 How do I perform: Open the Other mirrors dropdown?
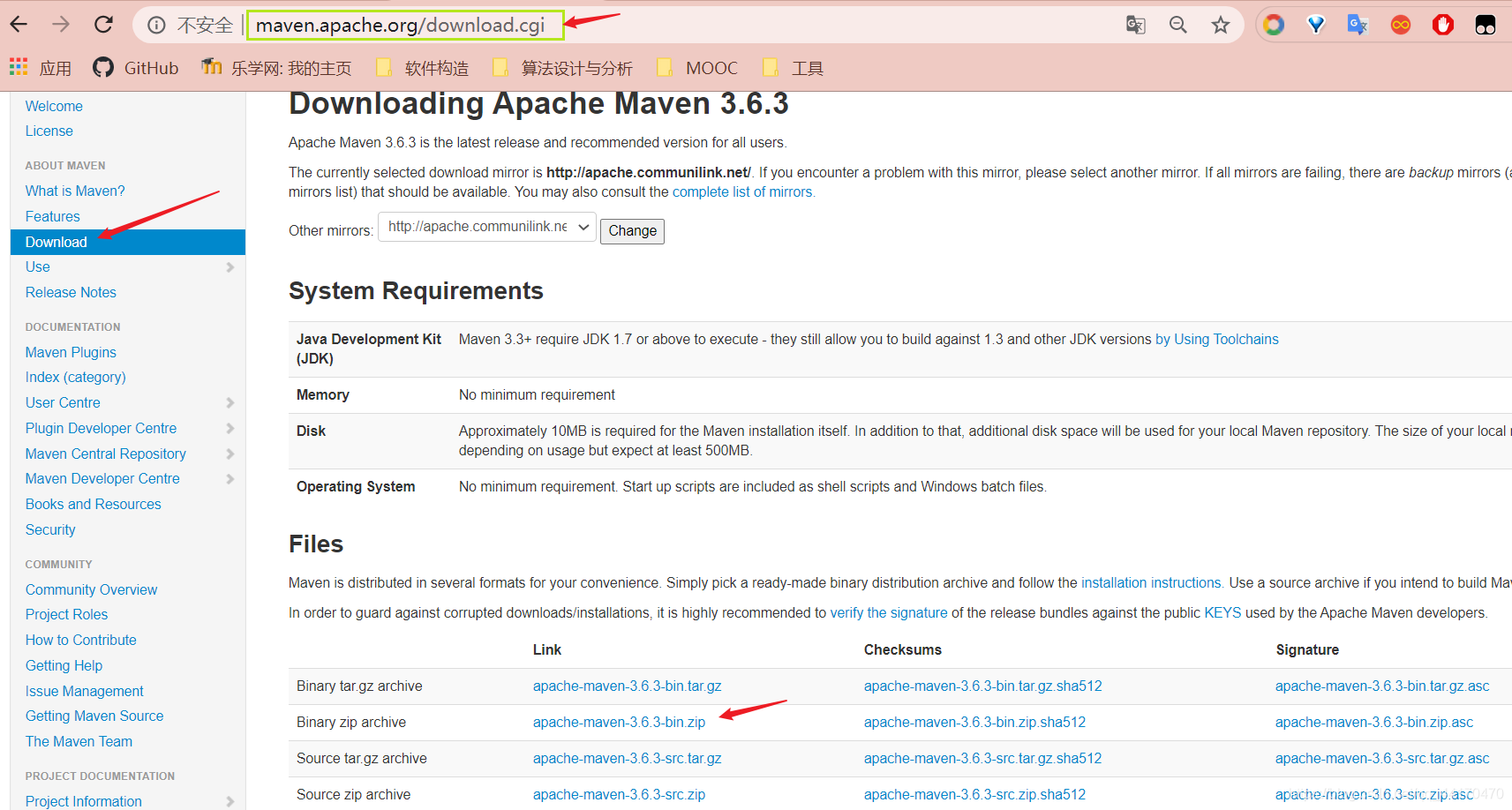click(x=487, y=227)
